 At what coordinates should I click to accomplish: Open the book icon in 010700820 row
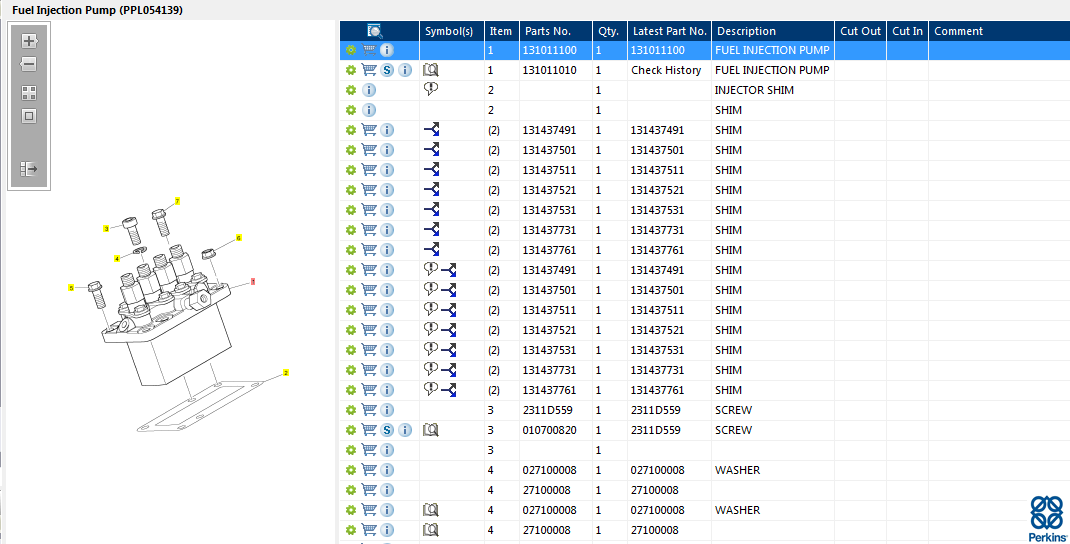tap(431, 430)
